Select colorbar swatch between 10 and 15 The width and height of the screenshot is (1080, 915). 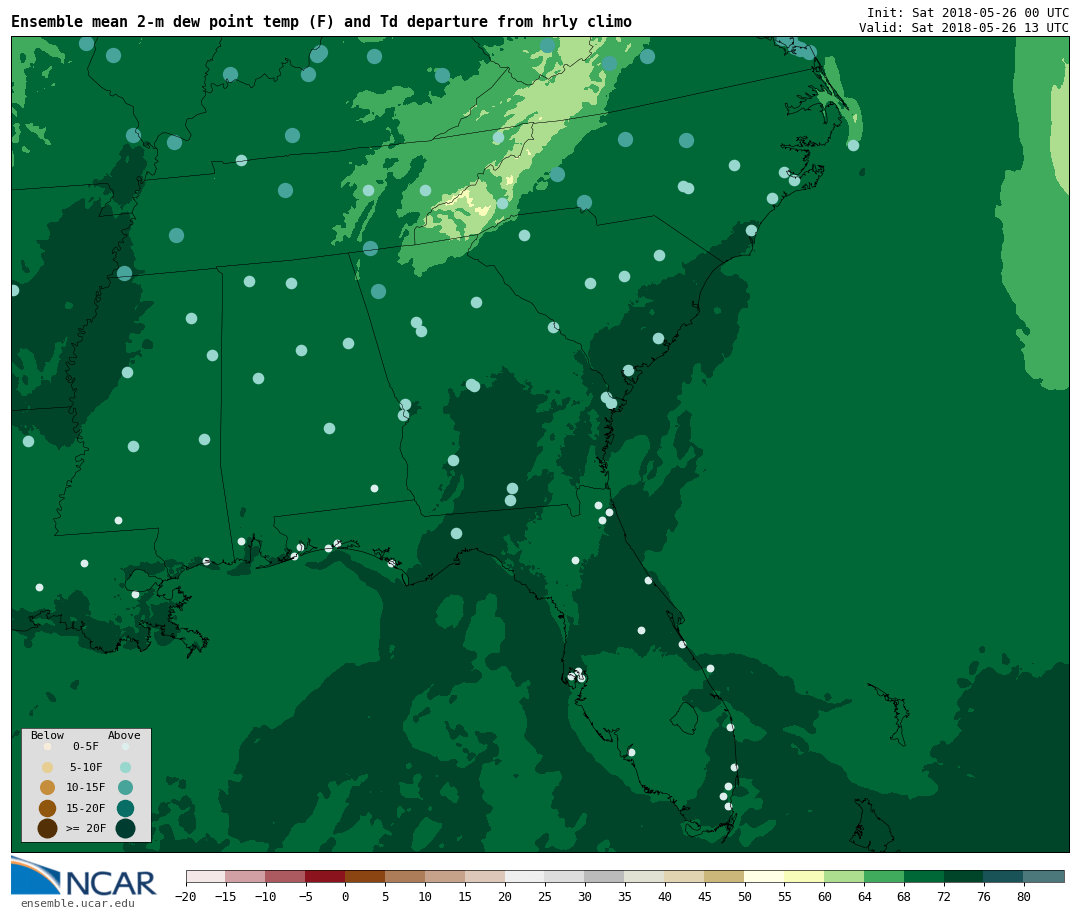click(446, 876)
